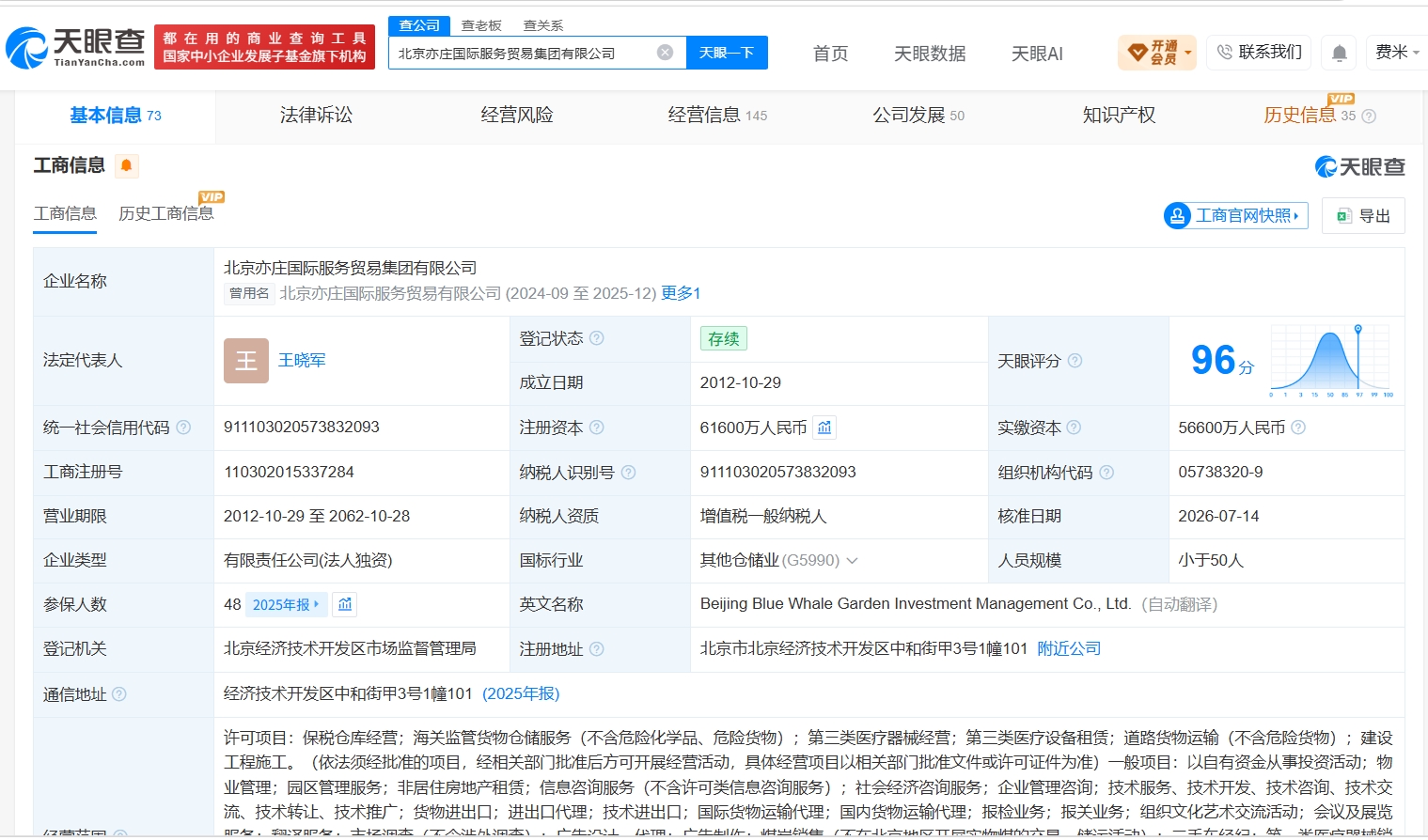
Task: Open 天眼AI in the navigation
Action: [x=1037, y=54]
